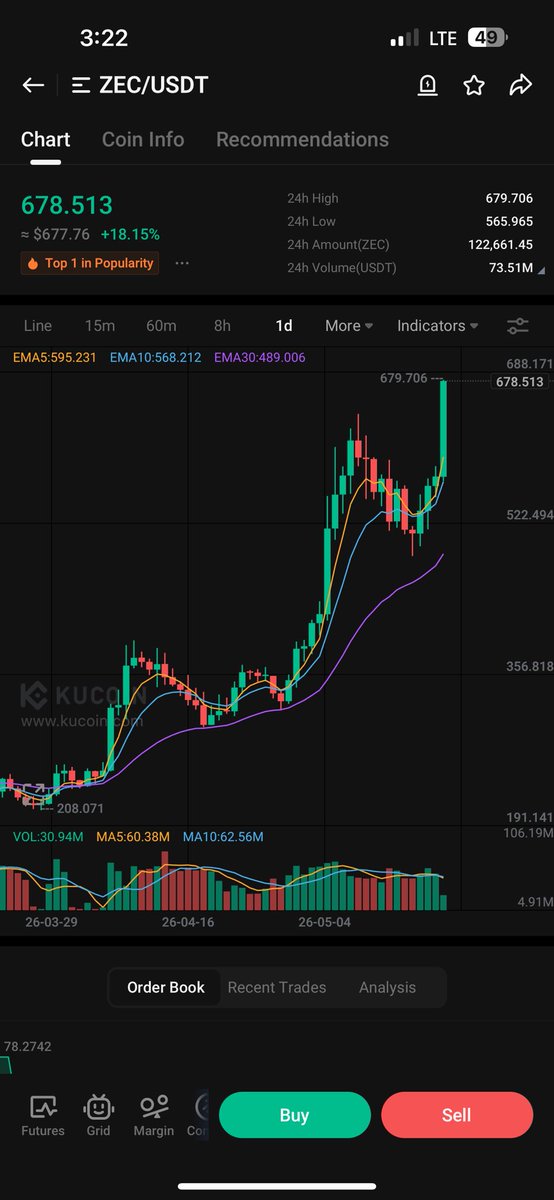Tap the +18.15% change value
Image resolution: width=554 pixels, height=1200 pixels.
[130, 234]
